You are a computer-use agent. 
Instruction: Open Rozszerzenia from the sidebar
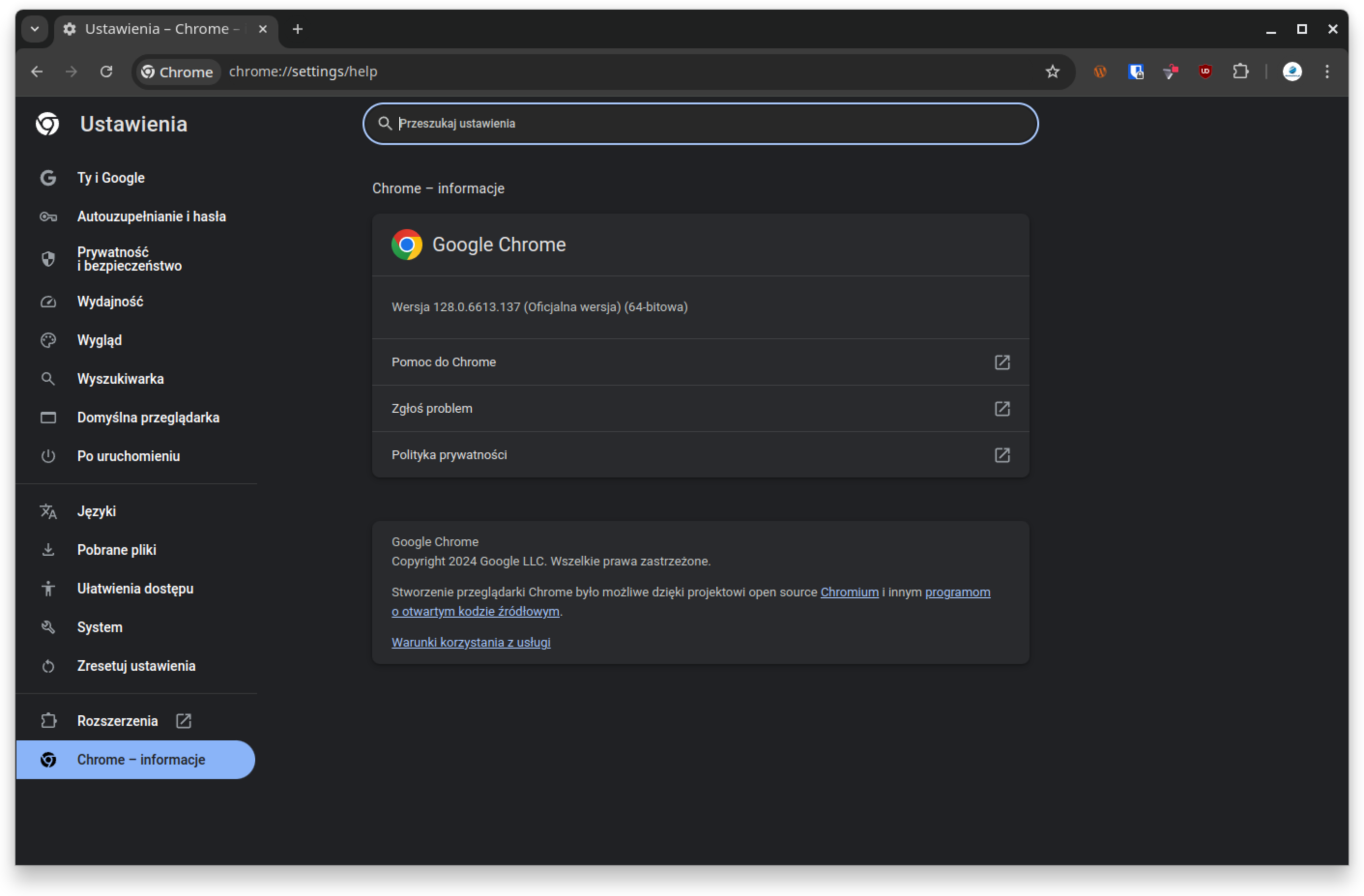click(117, 721)
